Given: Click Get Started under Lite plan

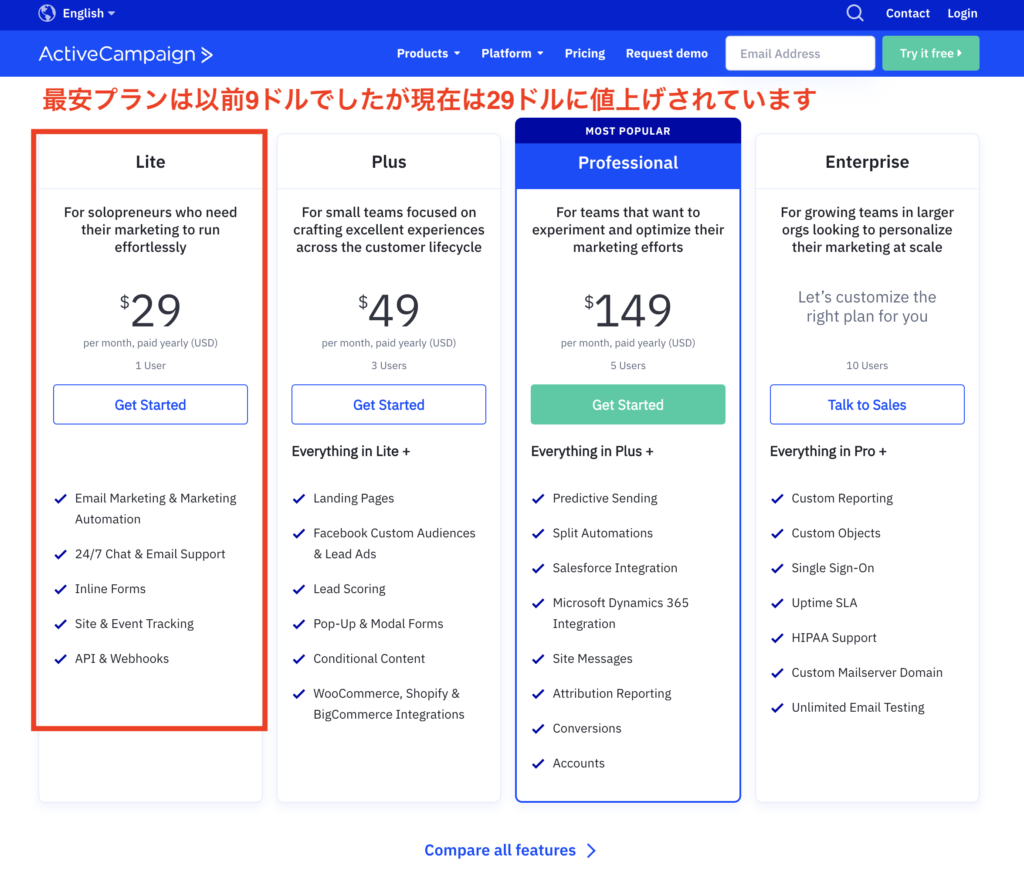Looking at the screenshot, I should point(150,405).
